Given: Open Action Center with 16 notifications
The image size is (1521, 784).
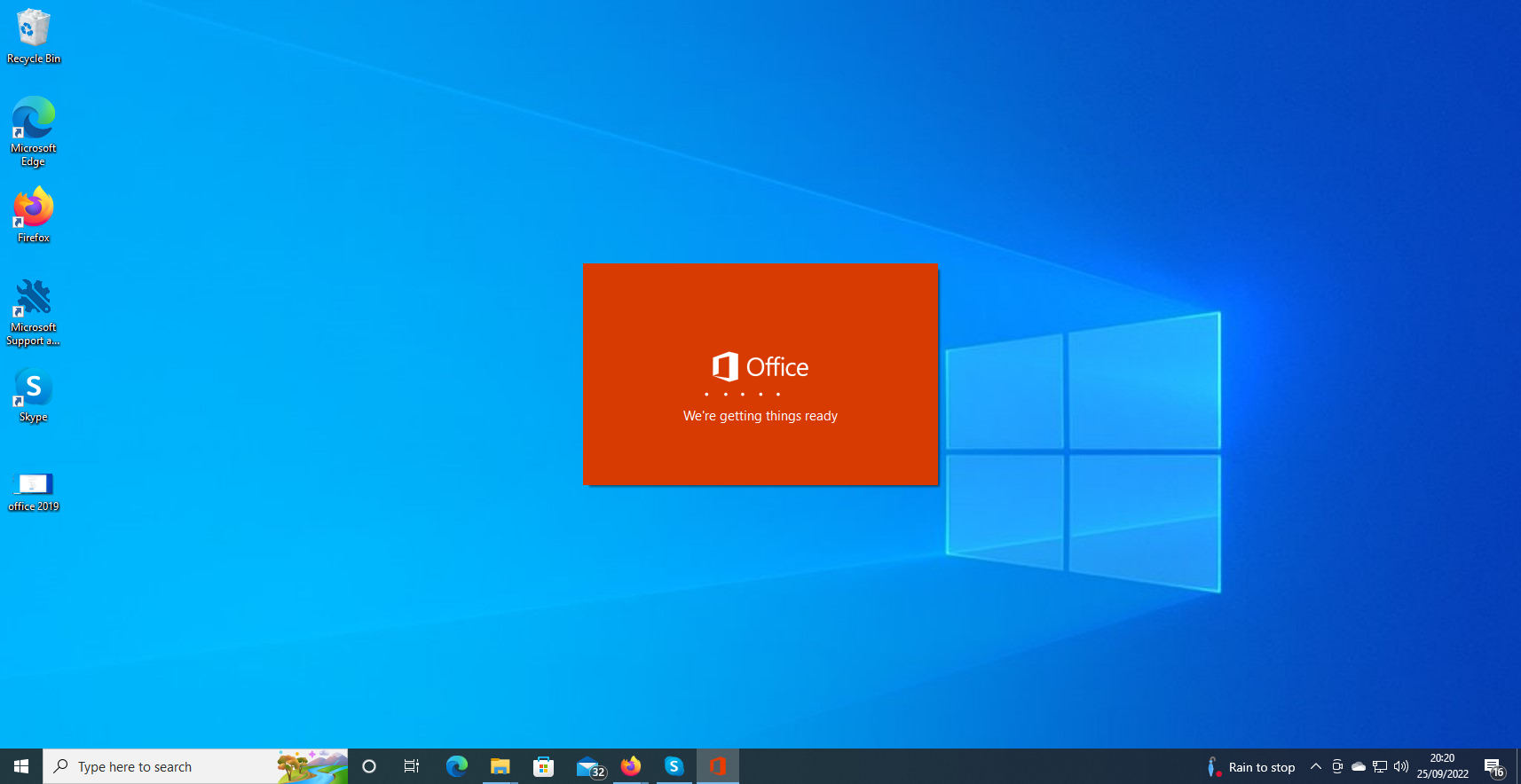Looking at the screenshot, I should 1494,767.
